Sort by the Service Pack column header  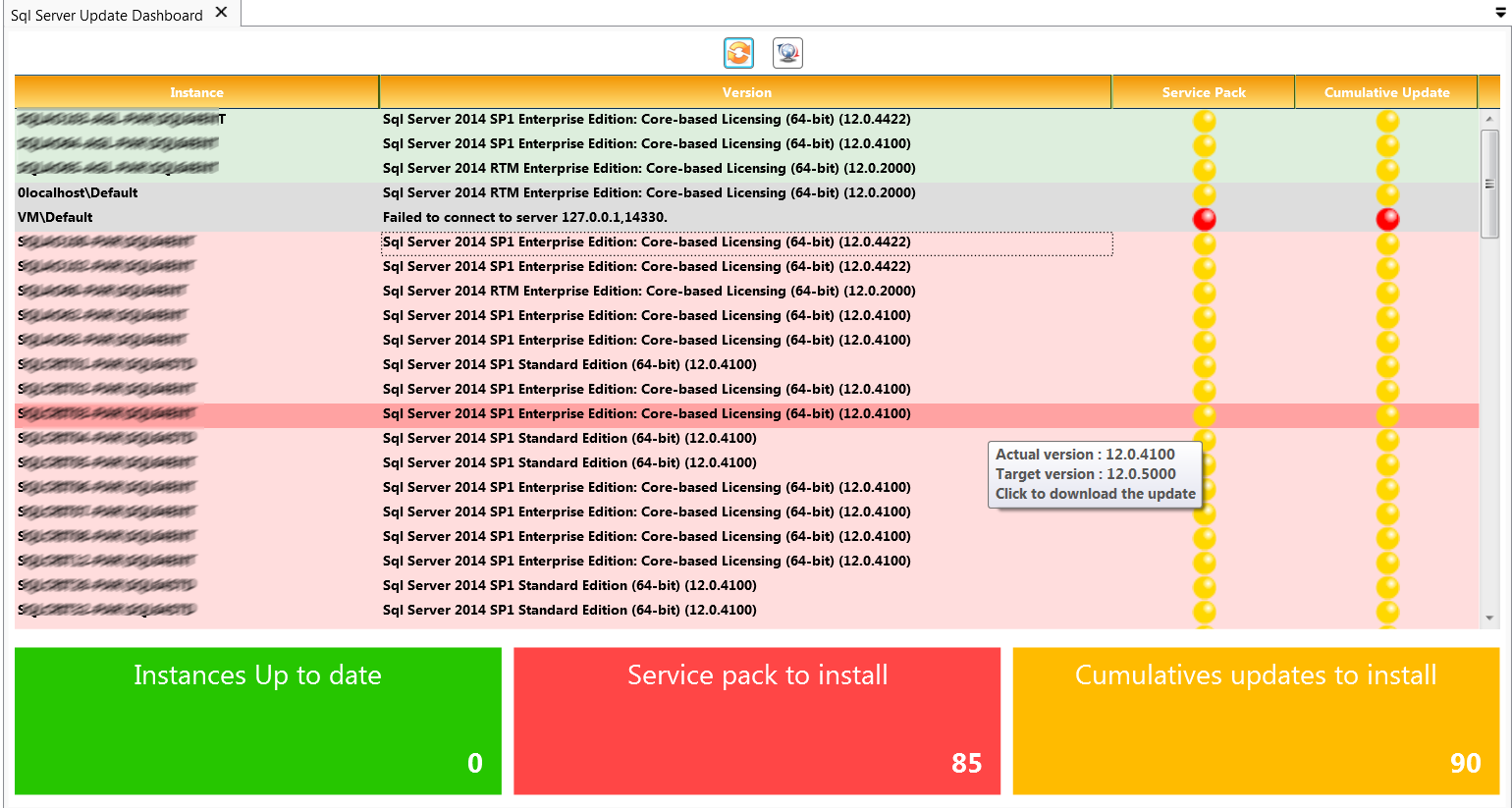pyautogui.click(x=1204, y=92)
